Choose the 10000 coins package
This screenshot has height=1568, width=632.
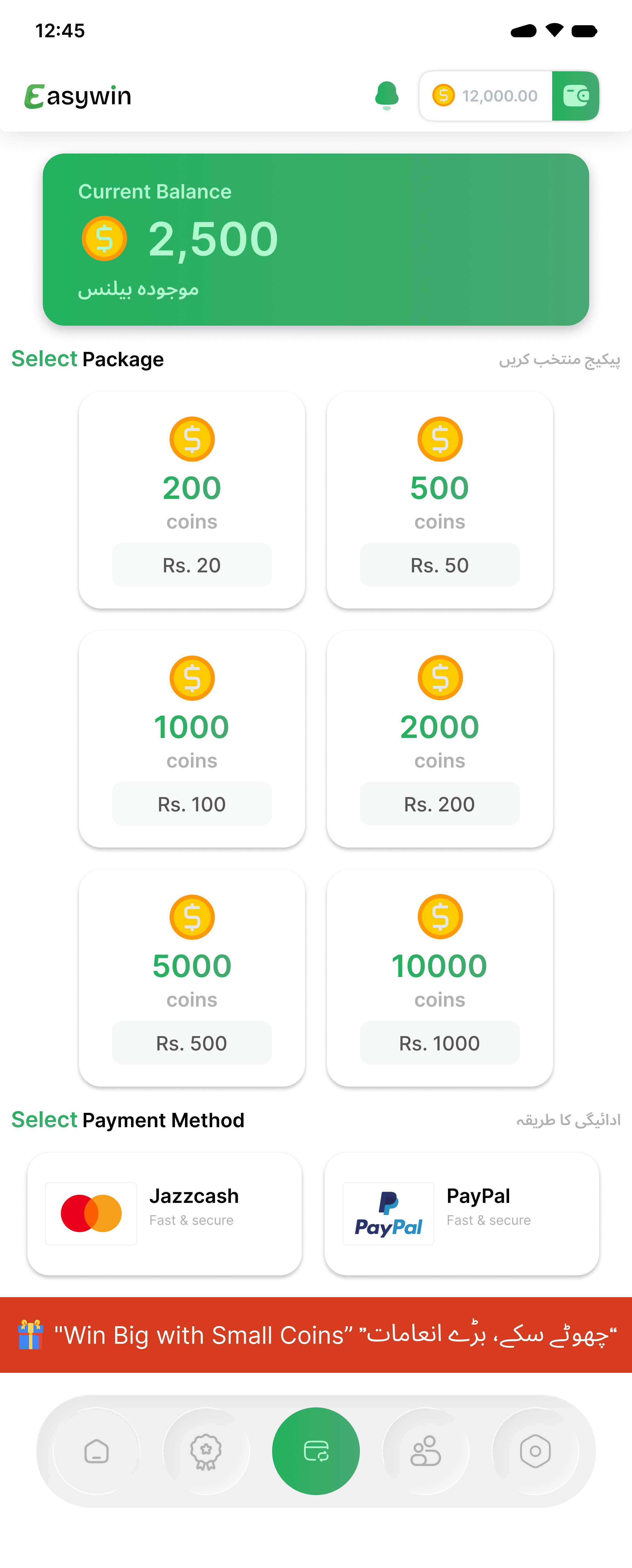(x=440, y=978)
